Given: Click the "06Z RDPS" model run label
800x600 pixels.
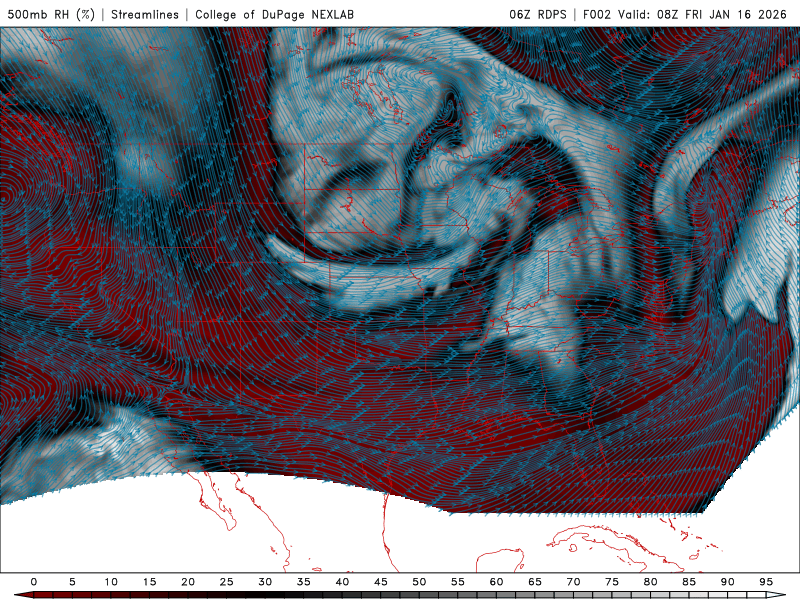Looking at the screenshot, I should [538, 14].
